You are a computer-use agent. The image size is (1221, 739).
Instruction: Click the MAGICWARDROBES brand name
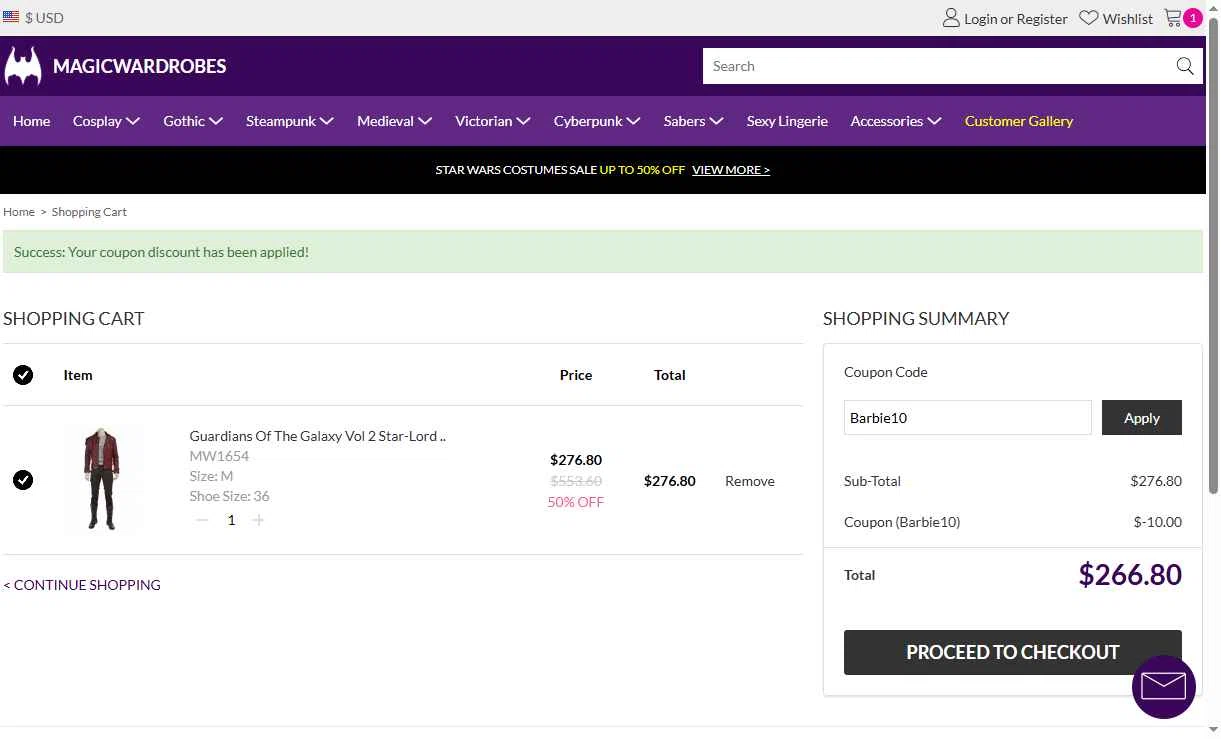pyautogui.click(x=139, y=66)
